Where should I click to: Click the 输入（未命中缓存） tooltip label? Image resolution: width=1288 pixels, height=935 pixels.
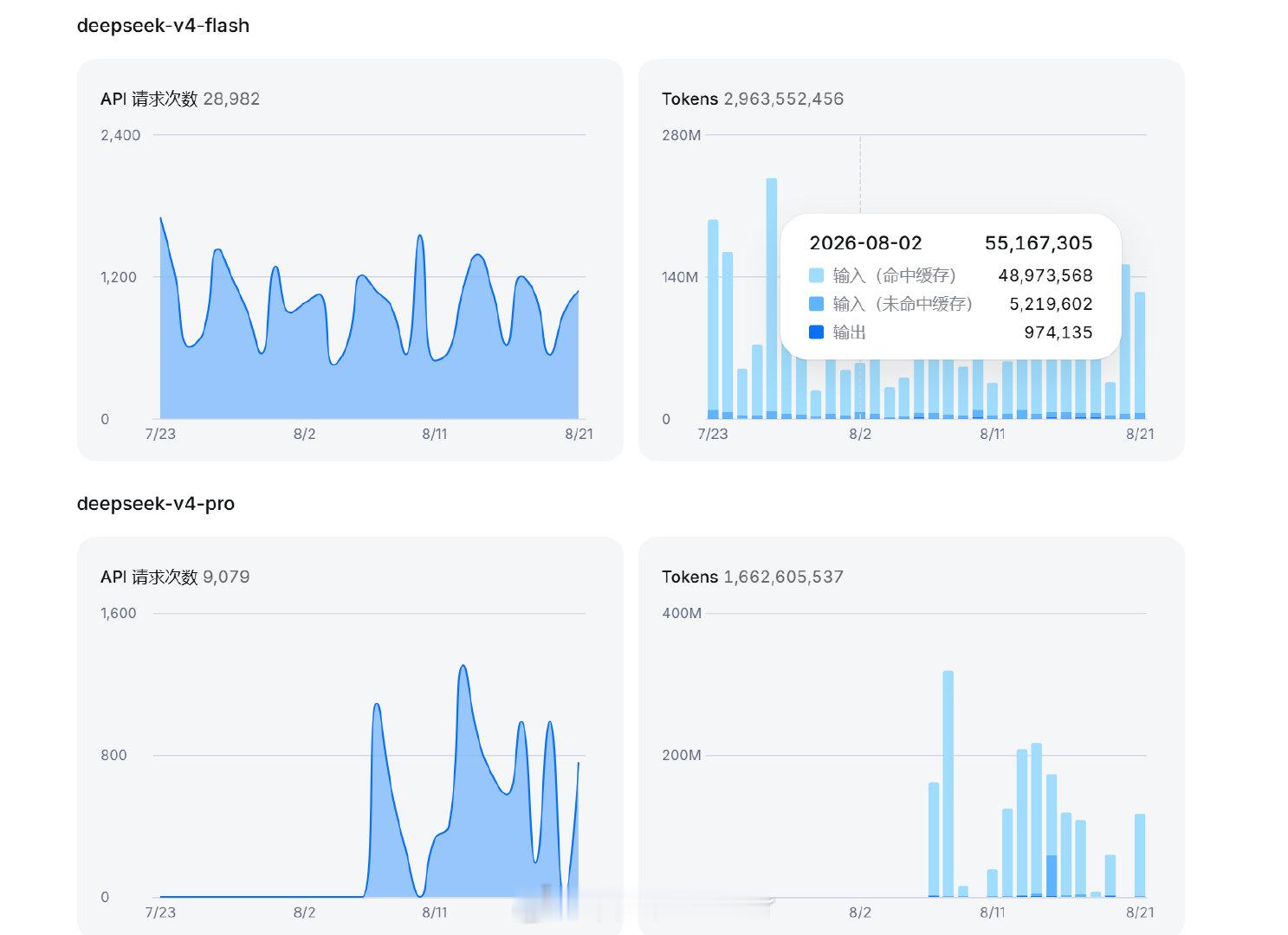[x=903, y=304]
